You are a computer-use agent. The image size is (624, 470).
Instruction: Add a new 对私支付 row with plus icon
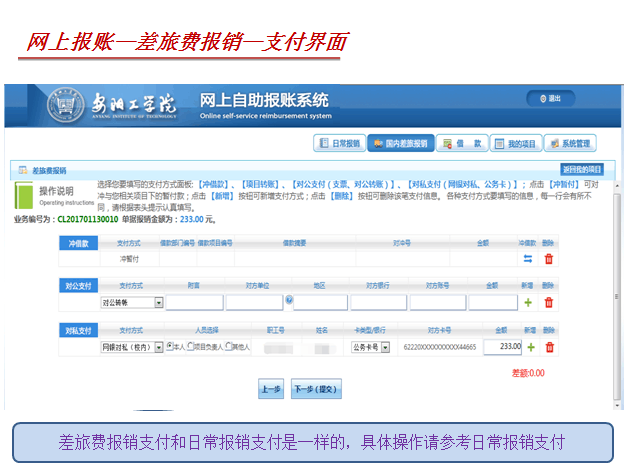coord(531,347)
